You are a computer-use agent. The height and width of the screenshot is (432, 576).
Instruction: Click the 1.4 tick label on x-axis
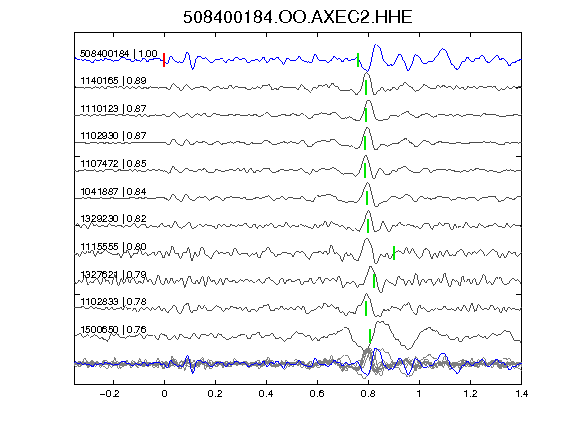(x=522, y=394)
